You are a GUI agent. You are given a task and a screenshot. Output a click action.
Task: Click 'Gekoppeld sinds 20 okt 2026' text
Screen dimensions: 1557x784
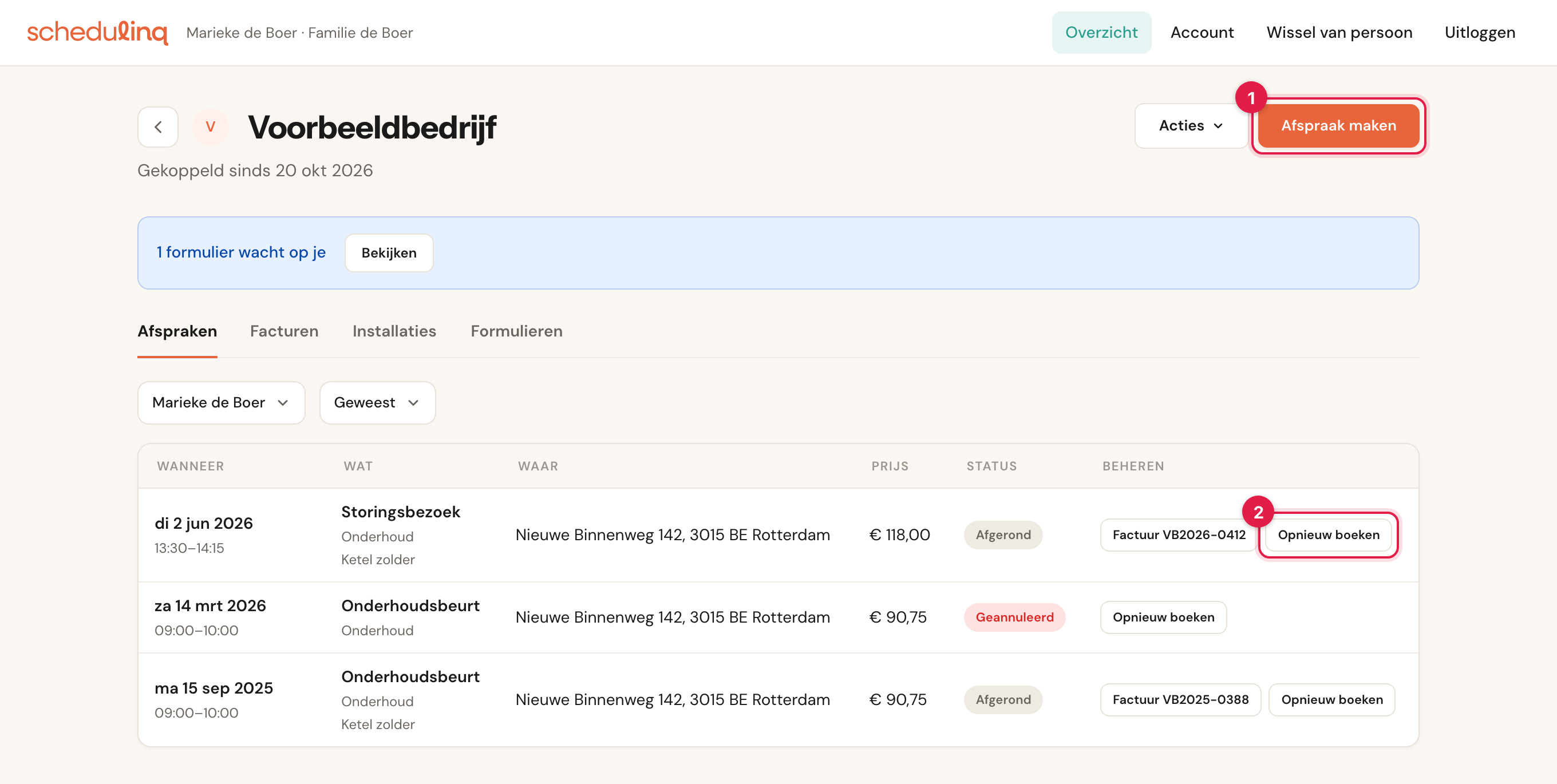pos(255,171)
